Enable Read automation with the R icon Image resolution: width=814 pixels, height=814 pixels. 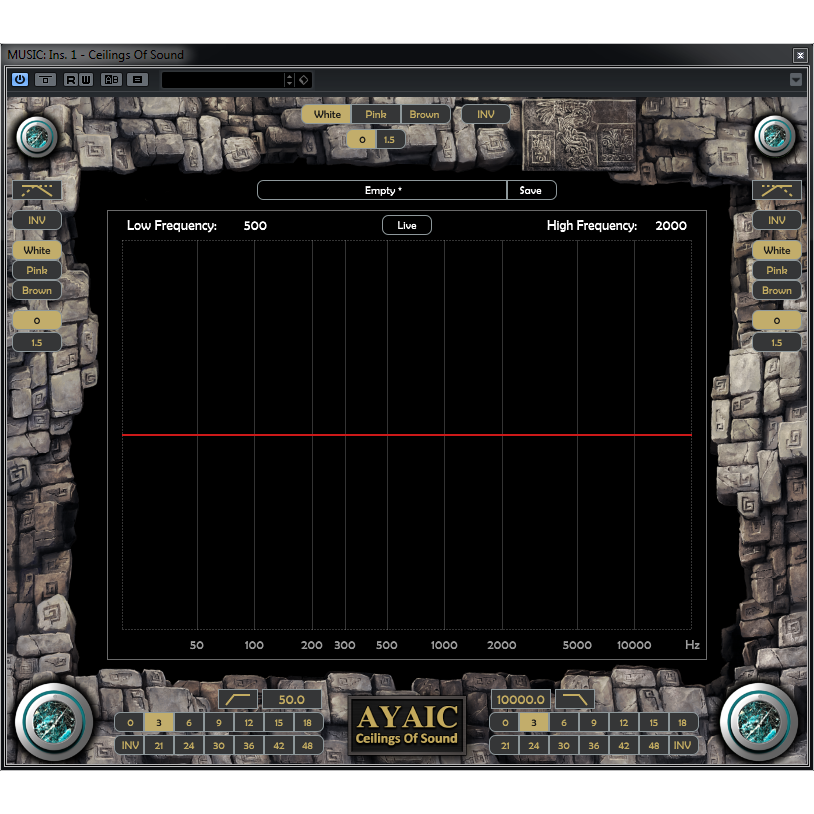(70, 79)
